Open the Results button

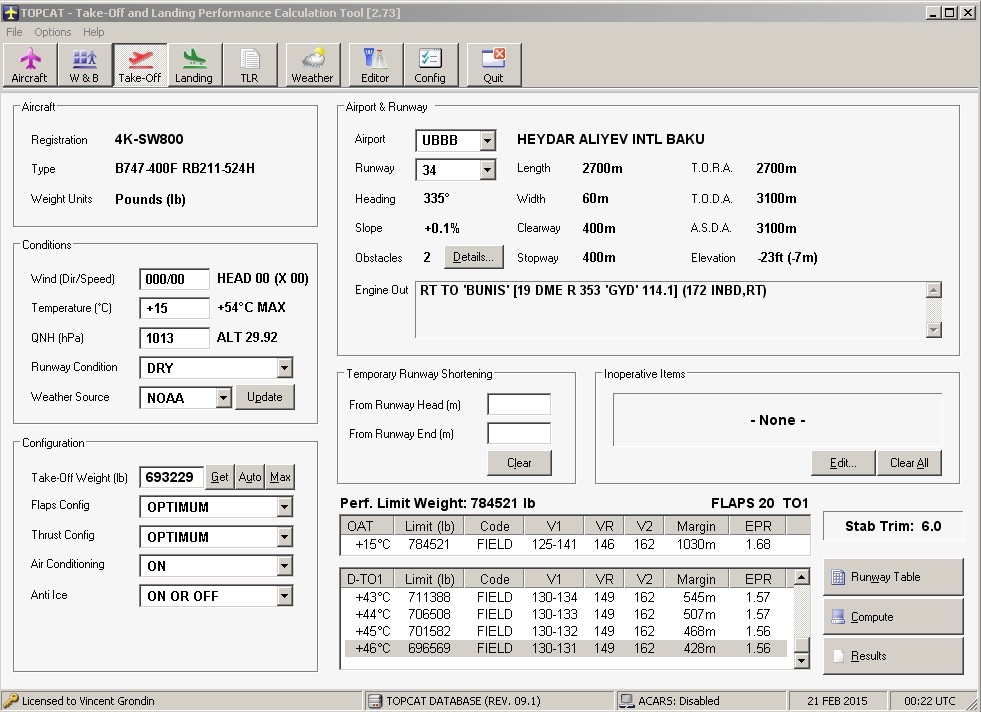point(893,656)
